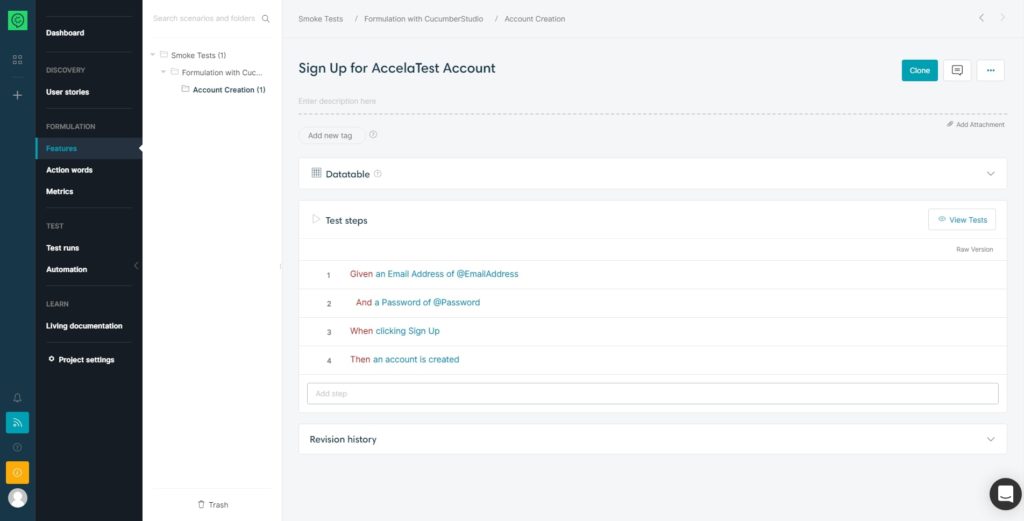Click the Datatable help icon
This screenshot has width=1024, height=521.
coord(377,174)
